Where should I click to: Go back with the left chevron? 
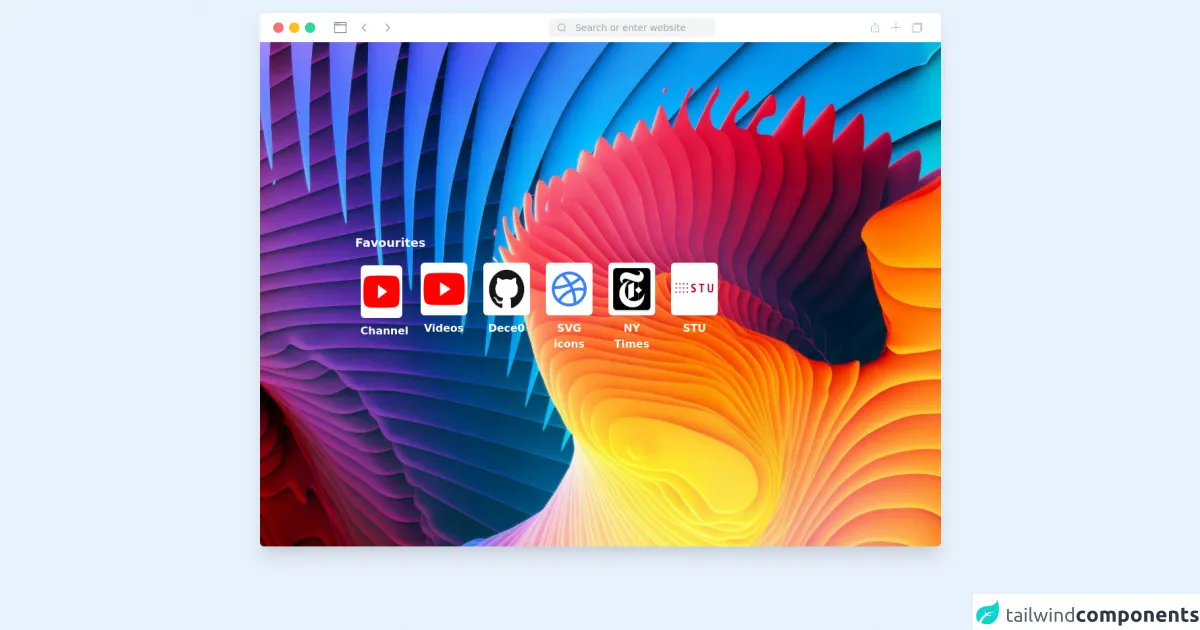click(364, 28)
